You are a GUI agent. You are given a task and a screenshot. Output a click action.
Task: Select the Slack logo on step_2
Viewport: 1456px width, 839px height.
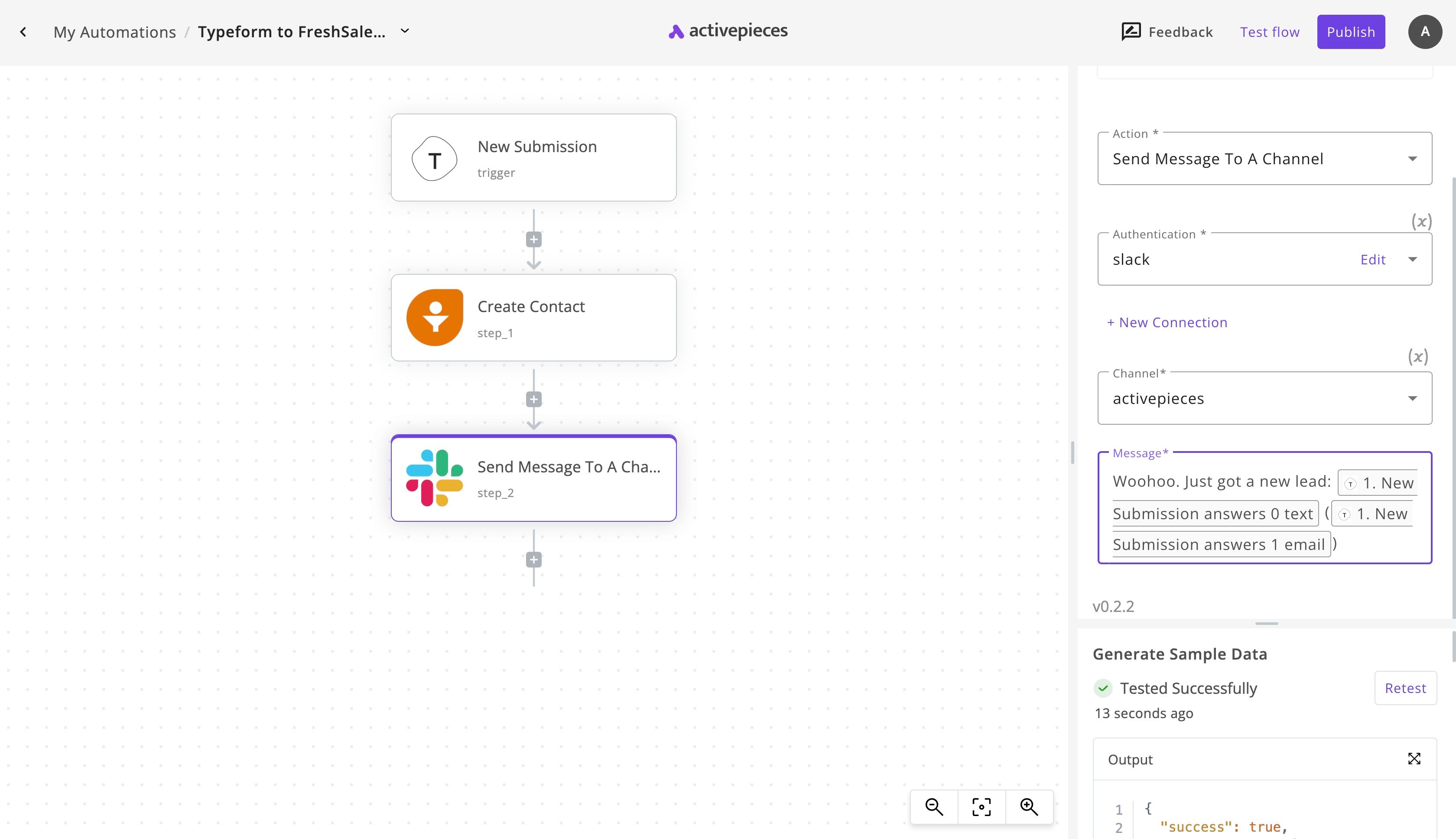pos(435,478)
